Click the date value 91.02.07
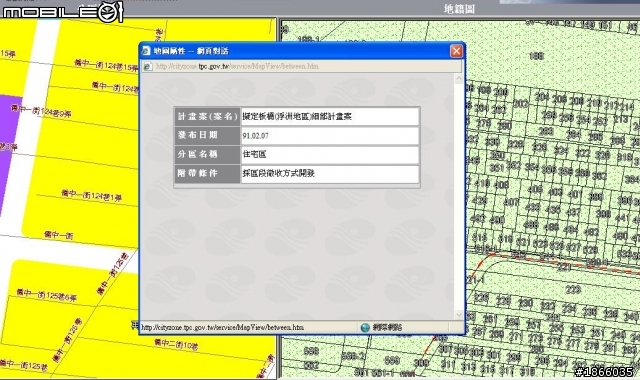Viewport: 640px width, 380px height. [x=256, y=136]
